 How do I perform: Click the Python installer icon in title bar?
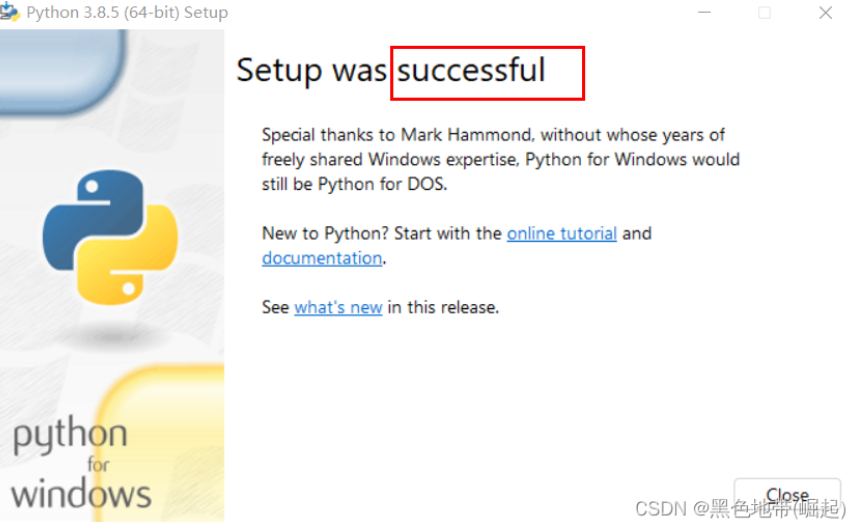click(x=10, y=13)
